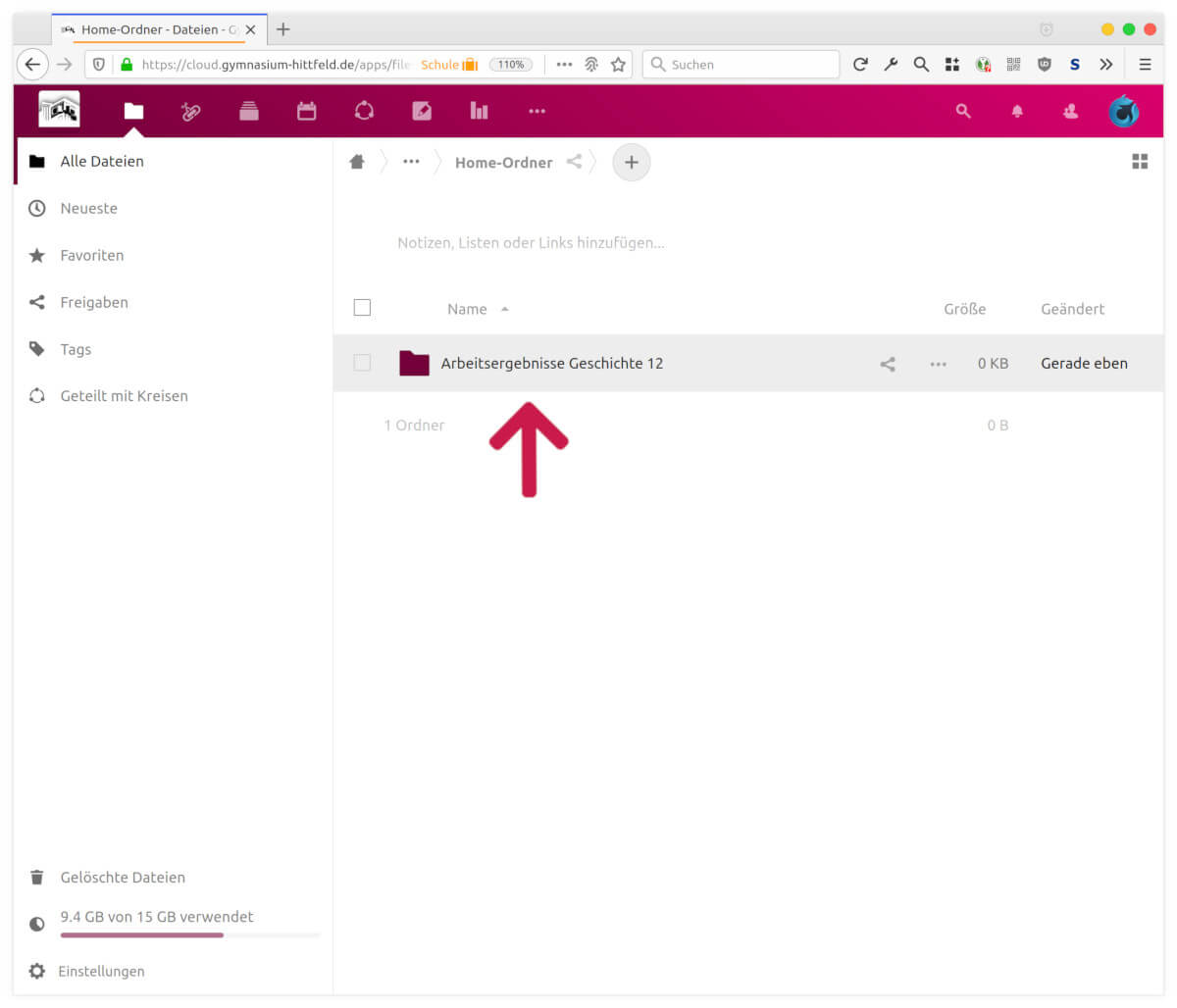Click share icon on Arbeitsergebnisse Geschichte 12 row
Image resolution: width=1177 pixels, height=1008 pixels.
pyautogui.click(x=888, y=364)
